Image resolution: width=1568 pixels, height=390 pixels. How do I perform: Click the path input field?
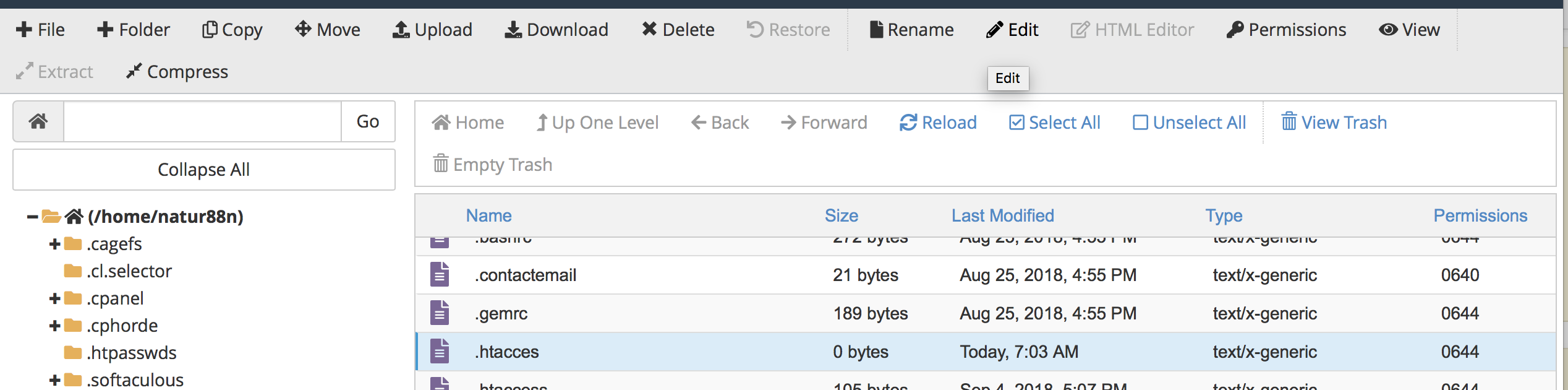(202, 121)
